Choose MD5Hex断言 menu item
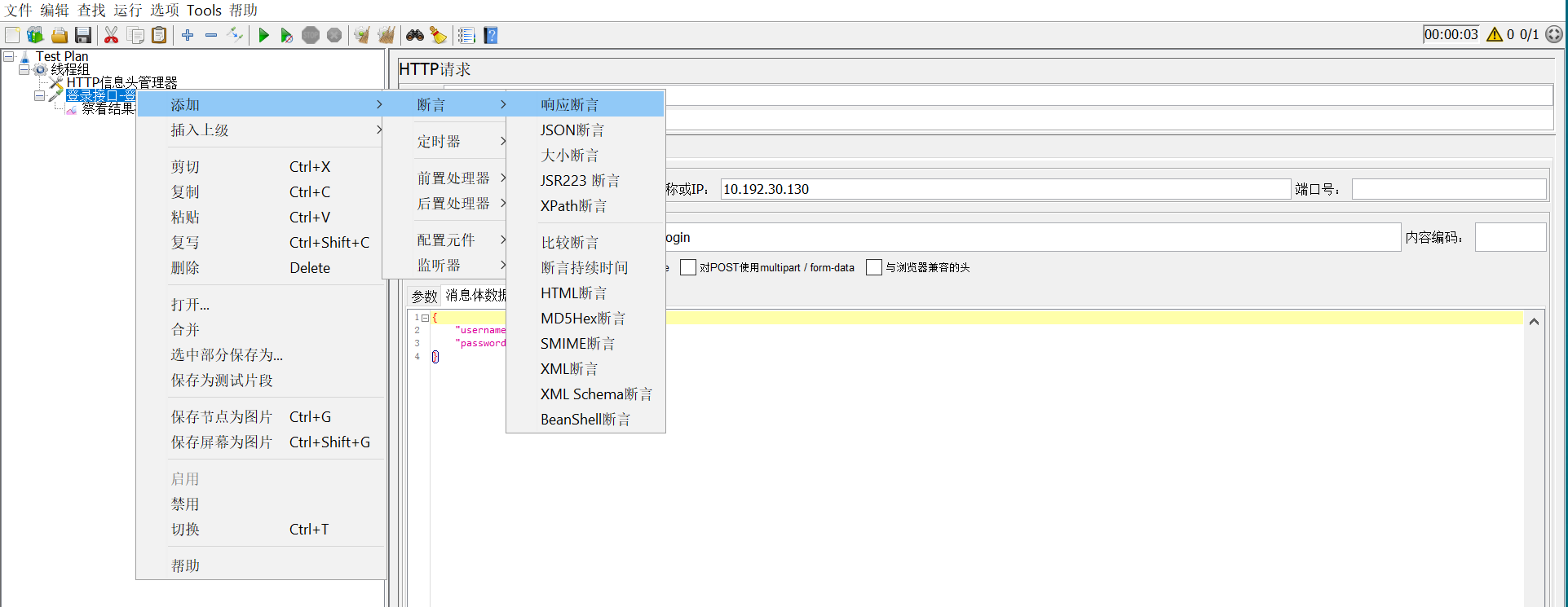The image size is (1568, 607). tap(585, 318)
